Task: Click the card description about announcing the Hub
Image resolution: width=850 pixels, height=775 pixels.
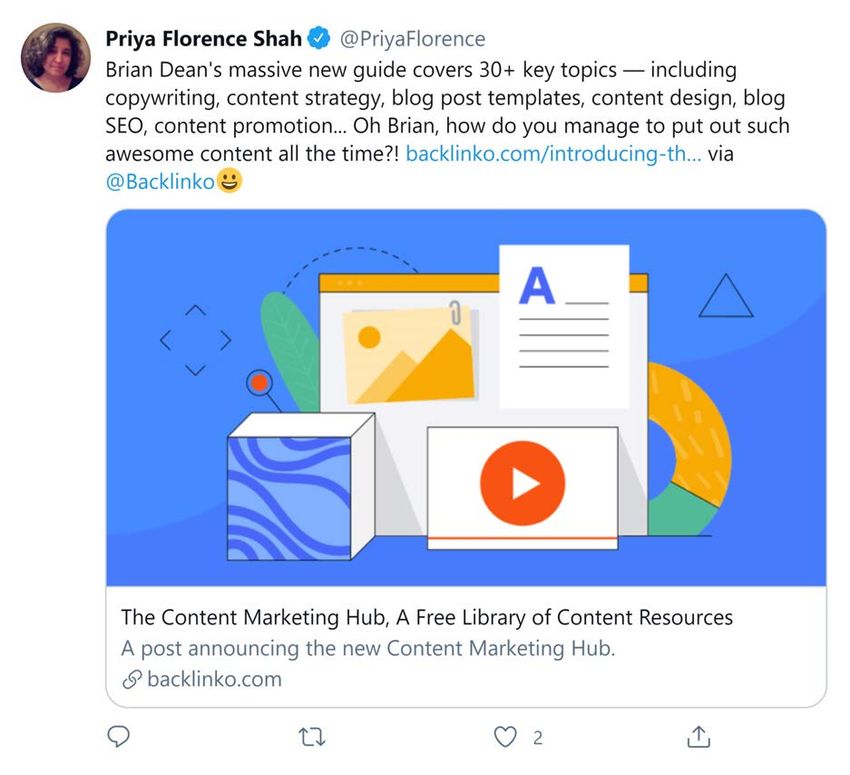Action: pos(368,648)
